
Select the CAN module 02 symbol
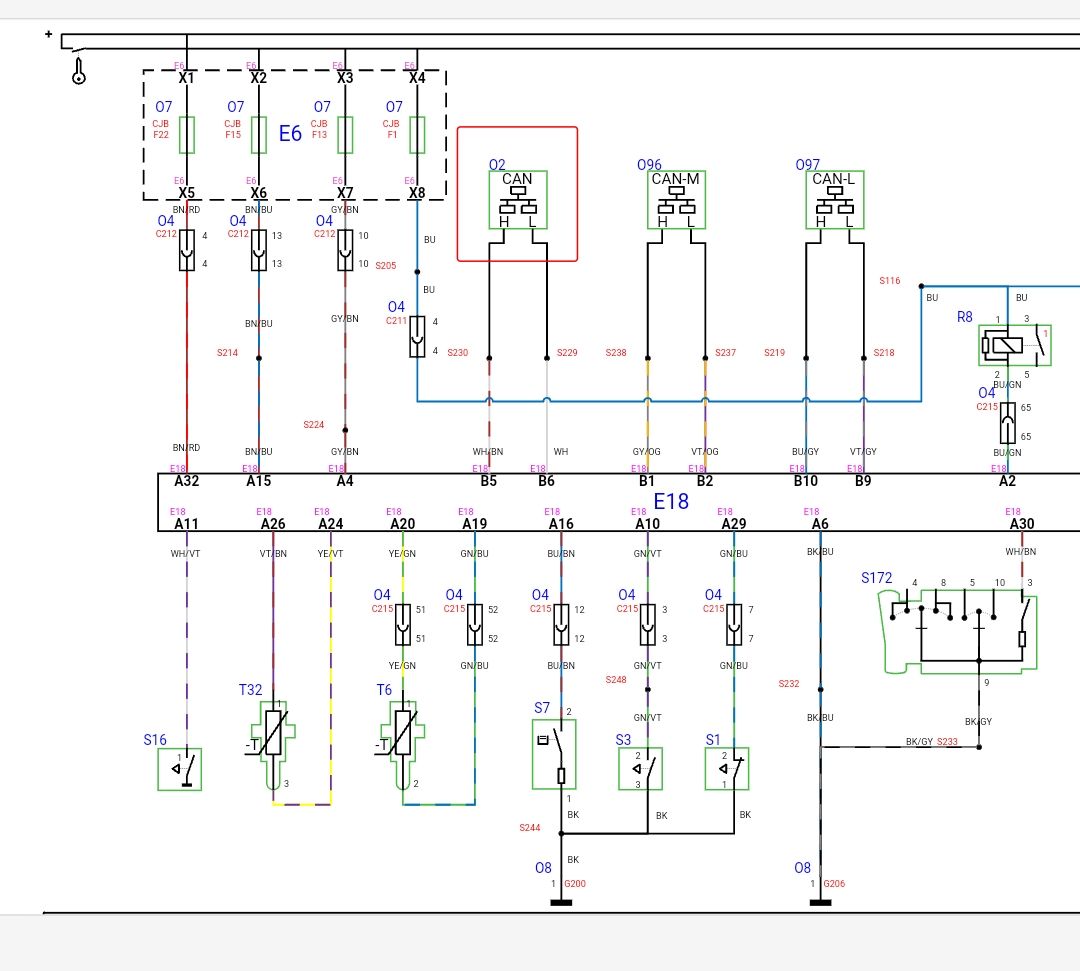(518, 200)
